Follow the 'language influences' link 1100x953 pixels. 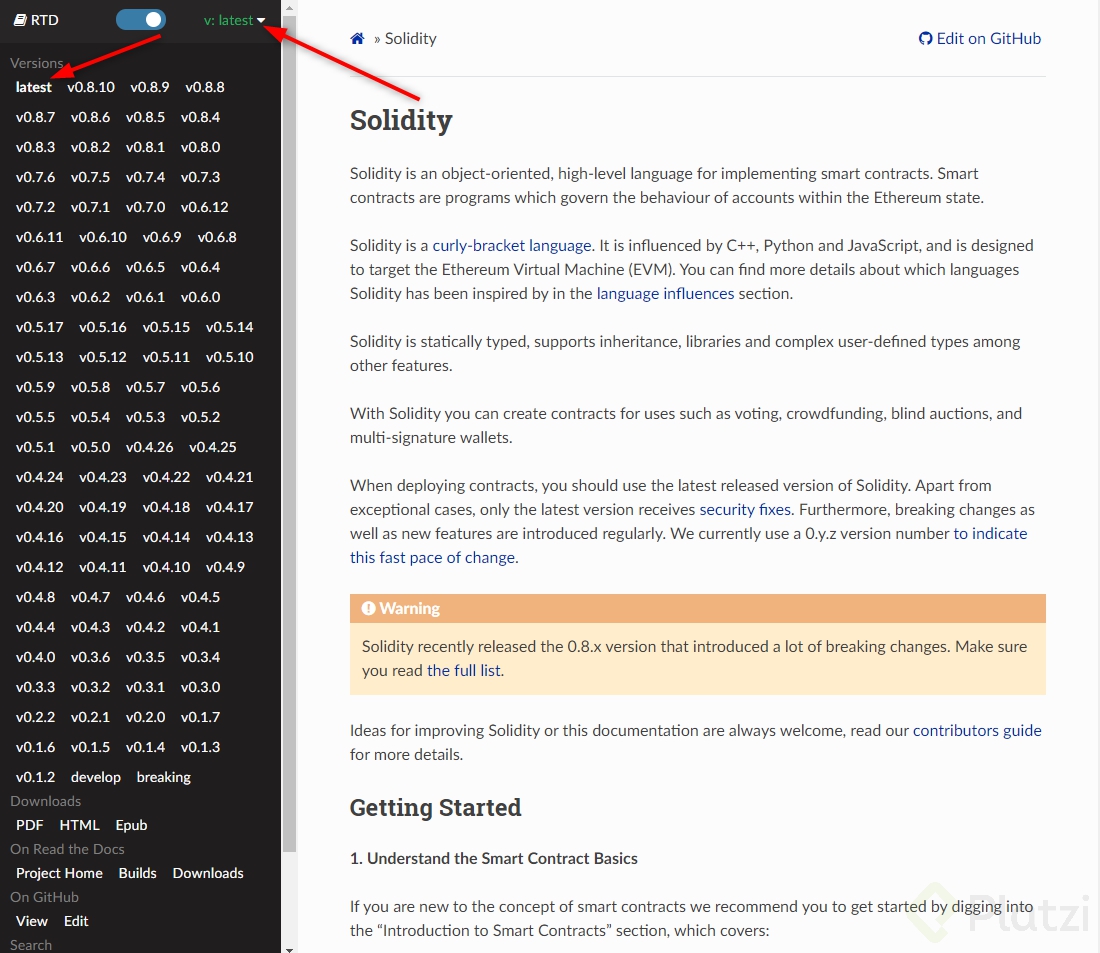coord(665,293)
